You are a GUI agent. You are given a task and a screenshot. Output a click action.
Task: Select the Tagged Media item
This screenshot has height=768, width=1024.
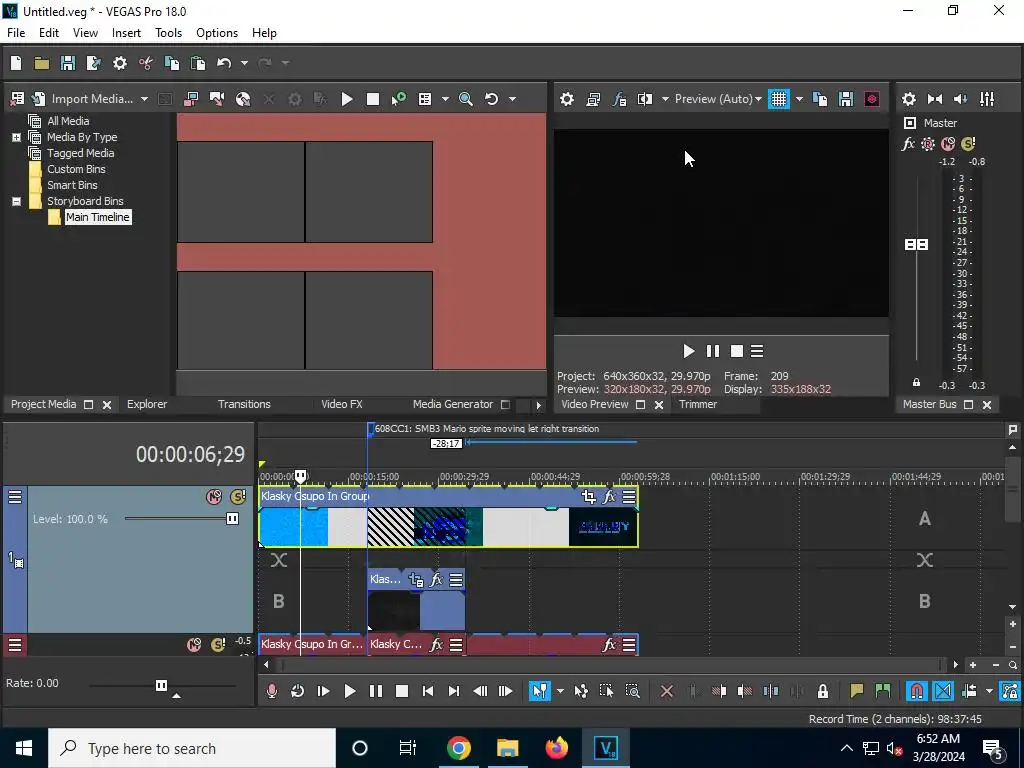click(x=80, y=153)
